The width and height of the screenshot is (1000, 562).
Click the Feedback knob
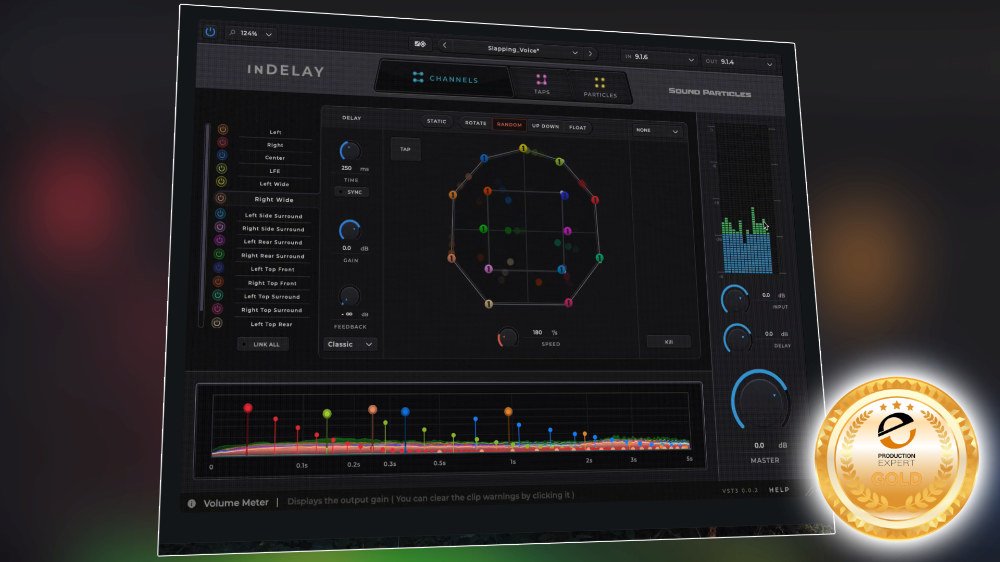(349, 297)
